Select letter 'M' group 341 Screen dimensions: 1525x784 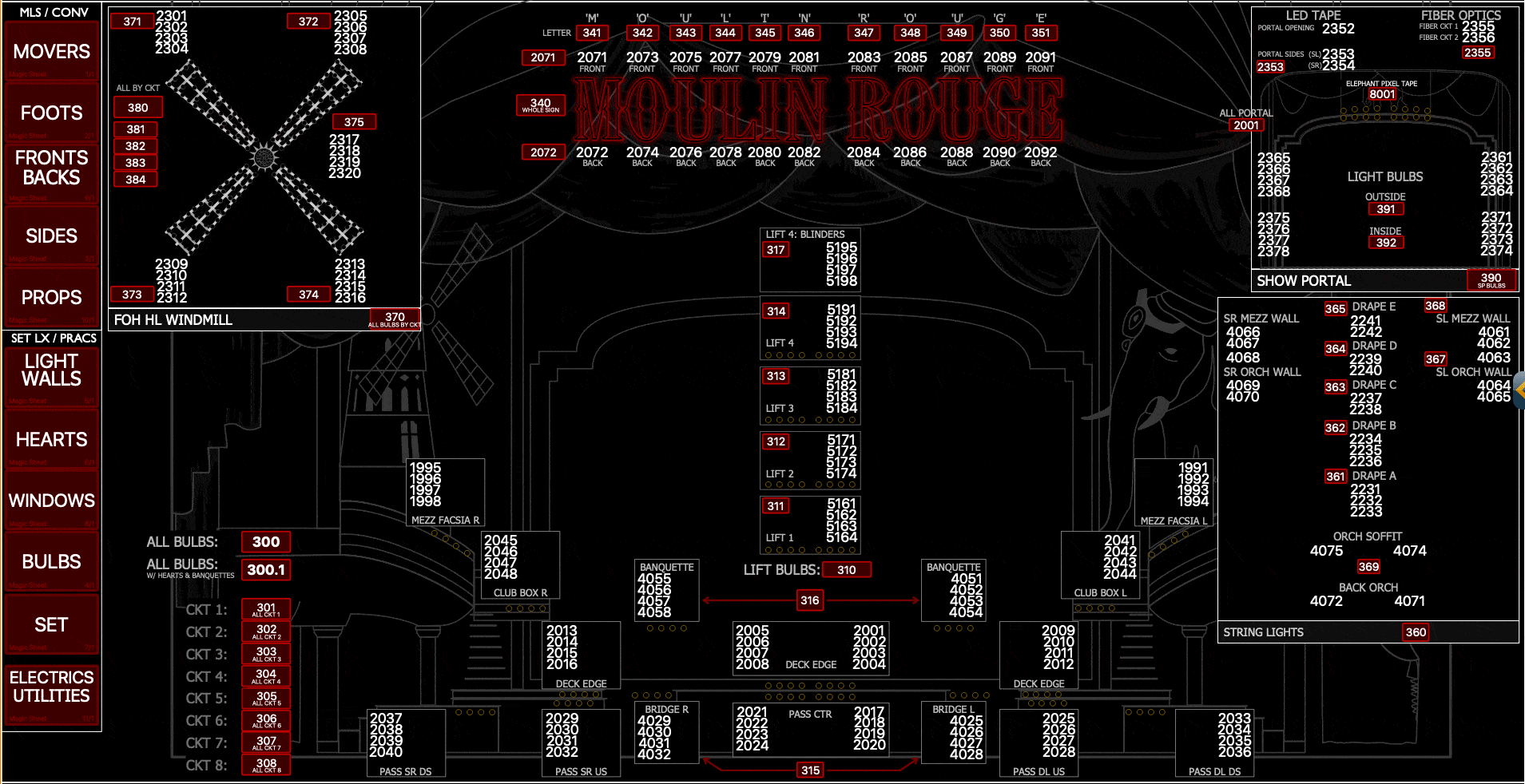pos(592,33)
